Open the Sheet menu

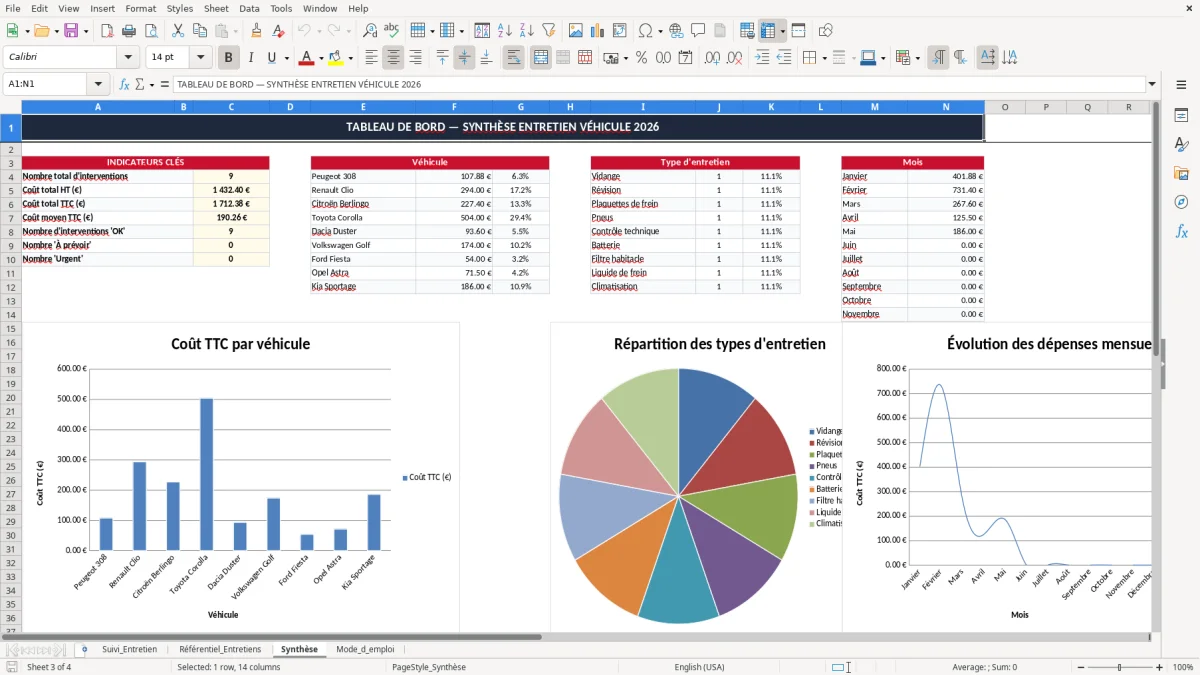pos(216,8)
